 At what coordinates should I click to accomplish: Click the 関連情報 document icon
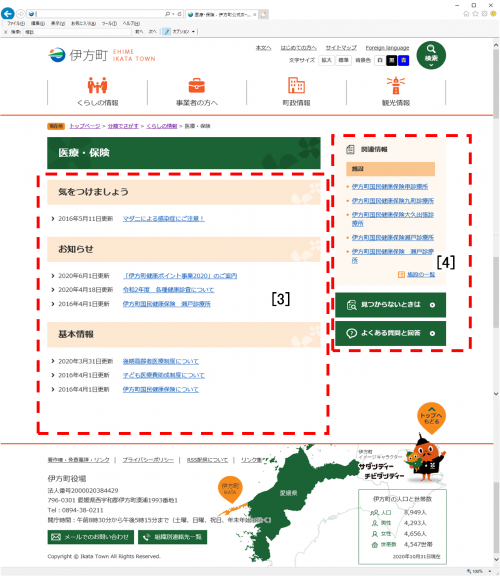pyautogui.click(x=350, y=149)
